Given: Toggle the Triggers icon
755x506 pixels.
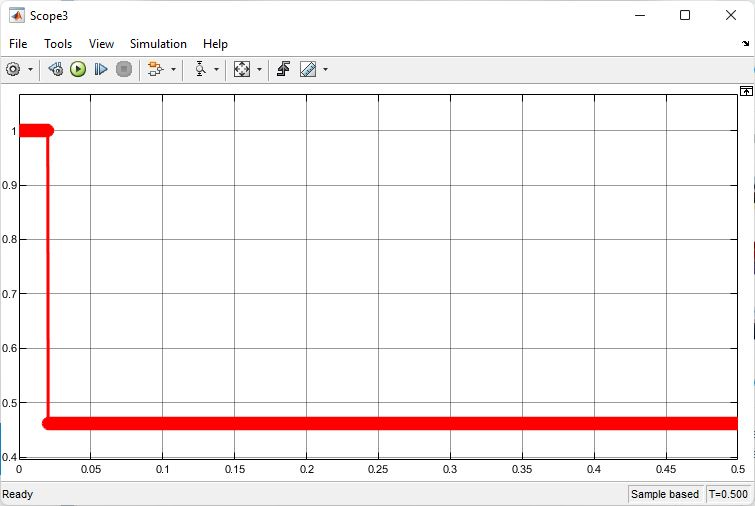Looking at the screenshot, I should pyautogui.click(x=284, y=69).
